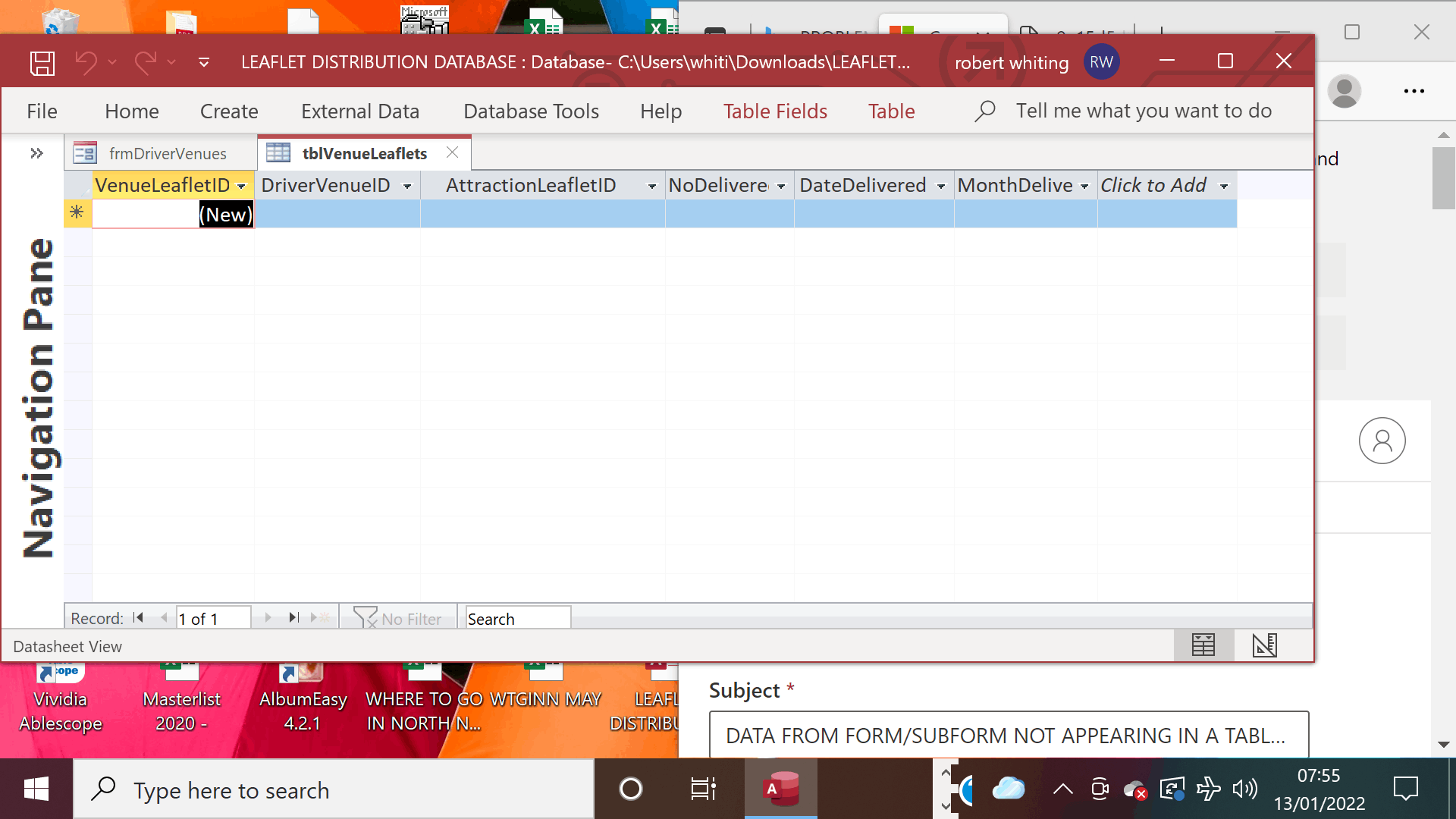The image size is (1456, 819).
Task: Switch to frmDriverVenues tab
Action: [161, 153]
